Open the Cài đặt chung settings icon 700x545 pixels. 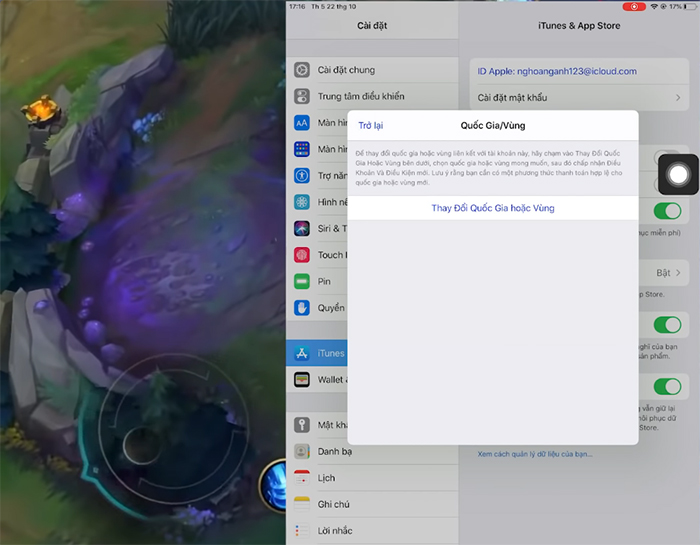302,70
